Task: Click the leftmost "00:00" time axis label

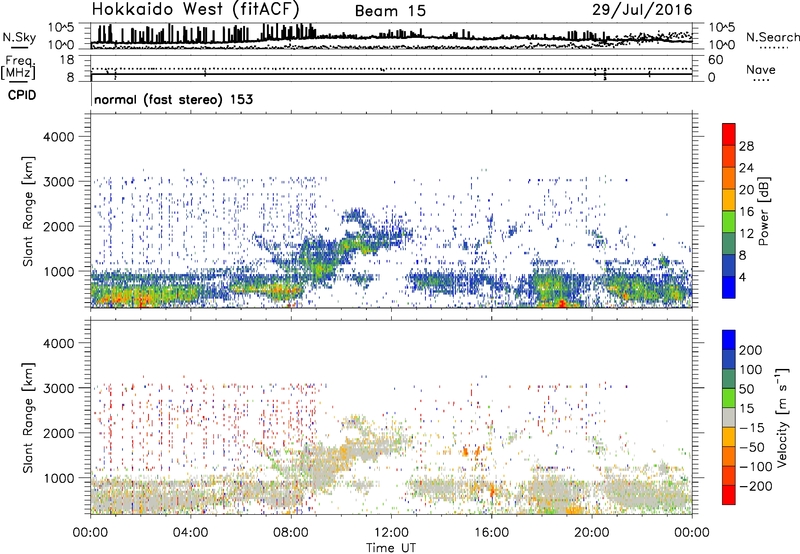Action: (90, 533)
